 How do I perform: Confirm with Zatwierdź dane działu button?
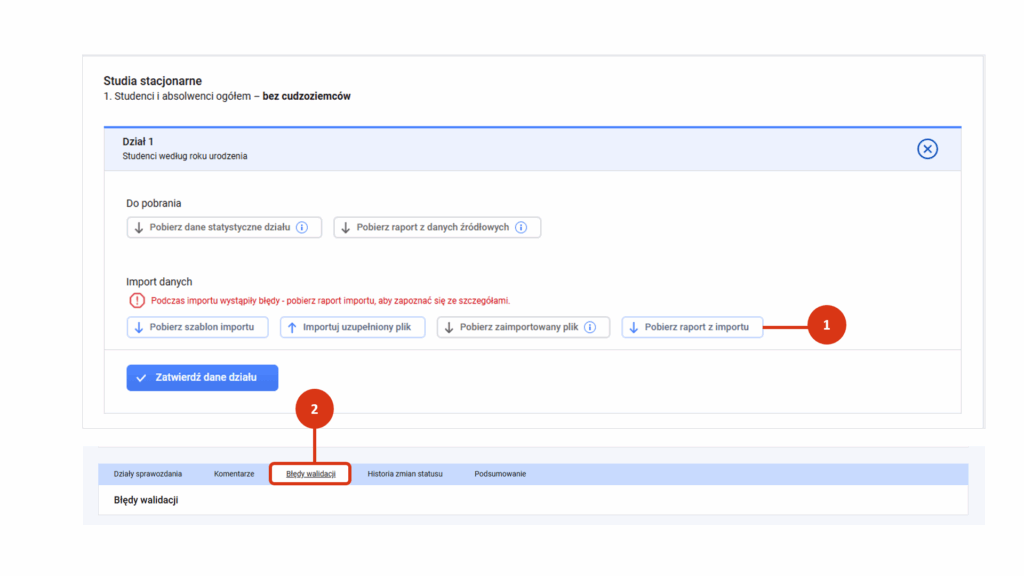tap(202, 377)
